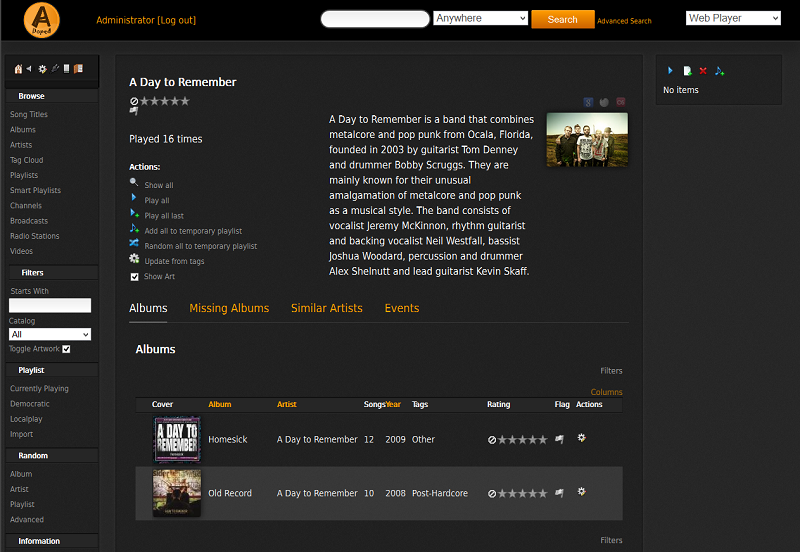Screen dimensions: 800x552
Task: Click the Update from tags gear icon
Action: (134, 259)
